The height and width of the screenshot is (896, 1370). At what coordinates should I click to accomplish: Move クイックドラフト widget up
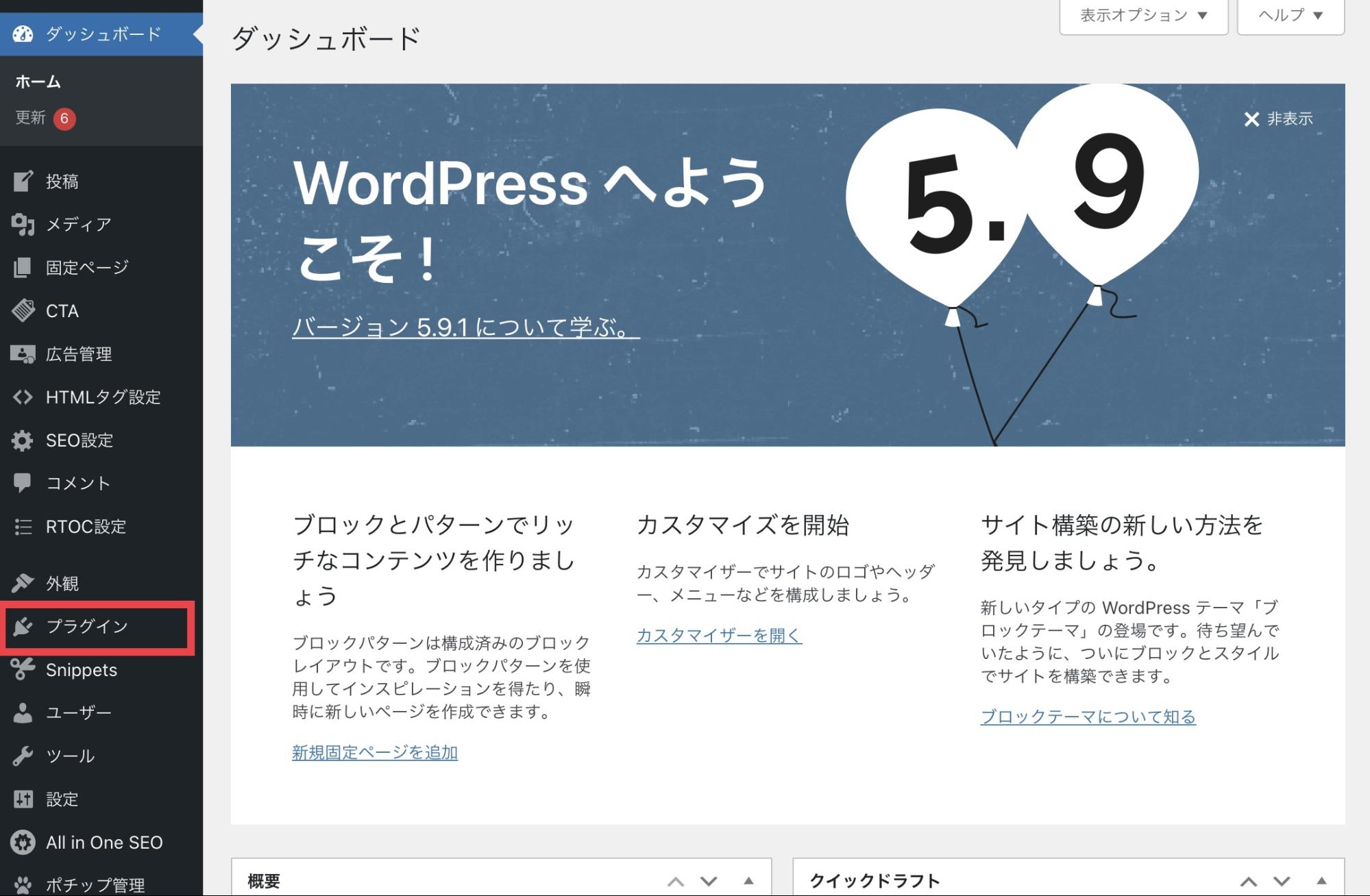[x=1249, y=881]
